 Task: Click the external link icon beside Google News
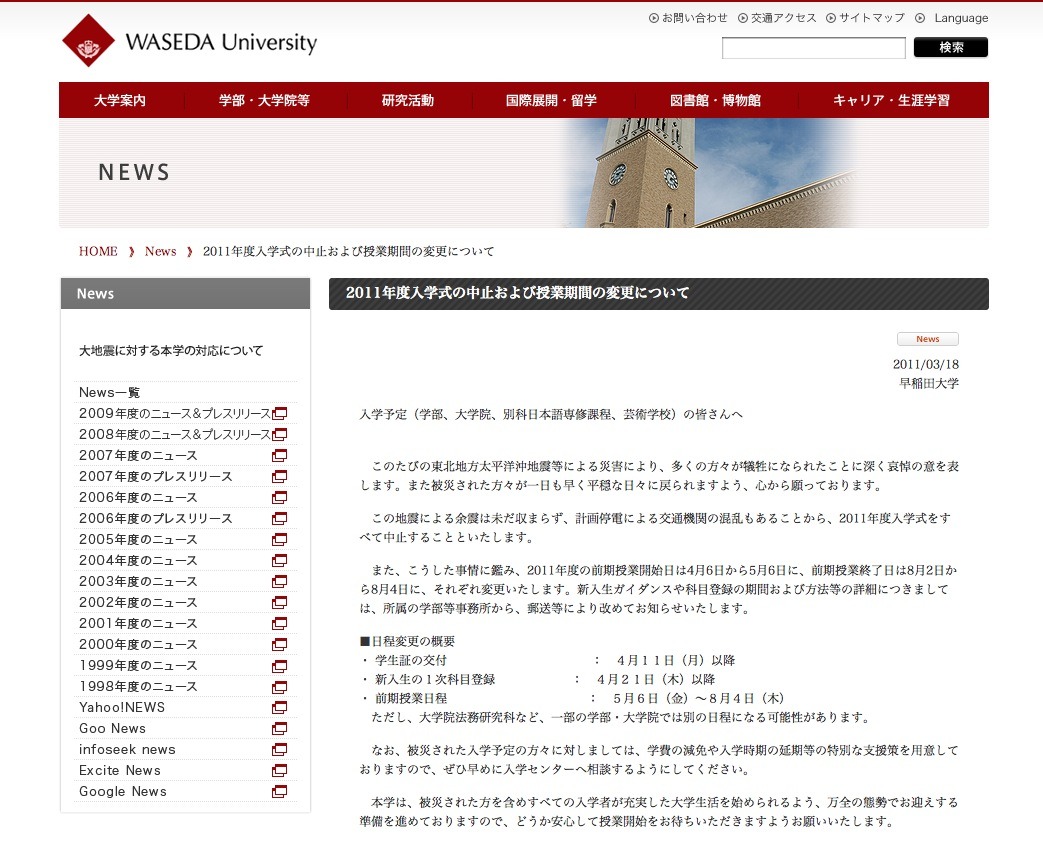click(278, 792)
